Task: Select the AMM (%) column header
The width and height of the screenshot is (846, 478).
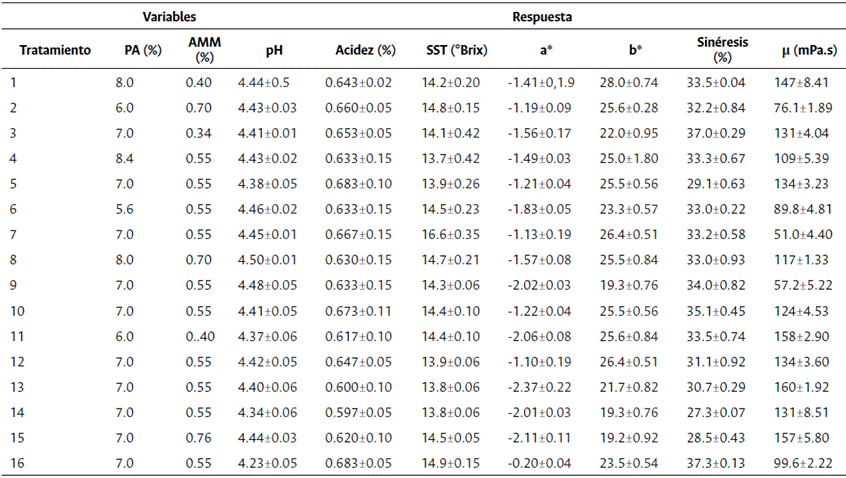Action: pos(204,50)
